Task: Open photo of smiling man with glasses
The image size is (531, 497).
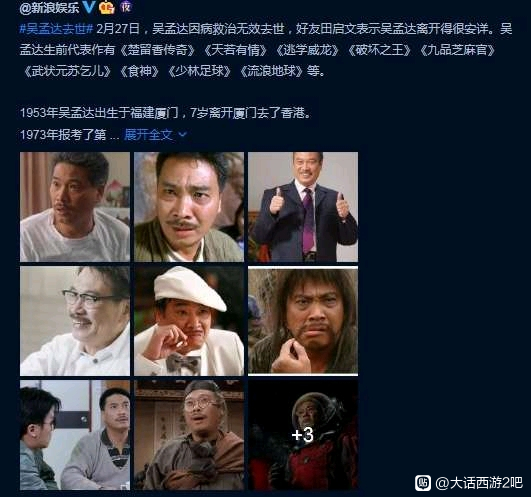Action: pos(75,321)
